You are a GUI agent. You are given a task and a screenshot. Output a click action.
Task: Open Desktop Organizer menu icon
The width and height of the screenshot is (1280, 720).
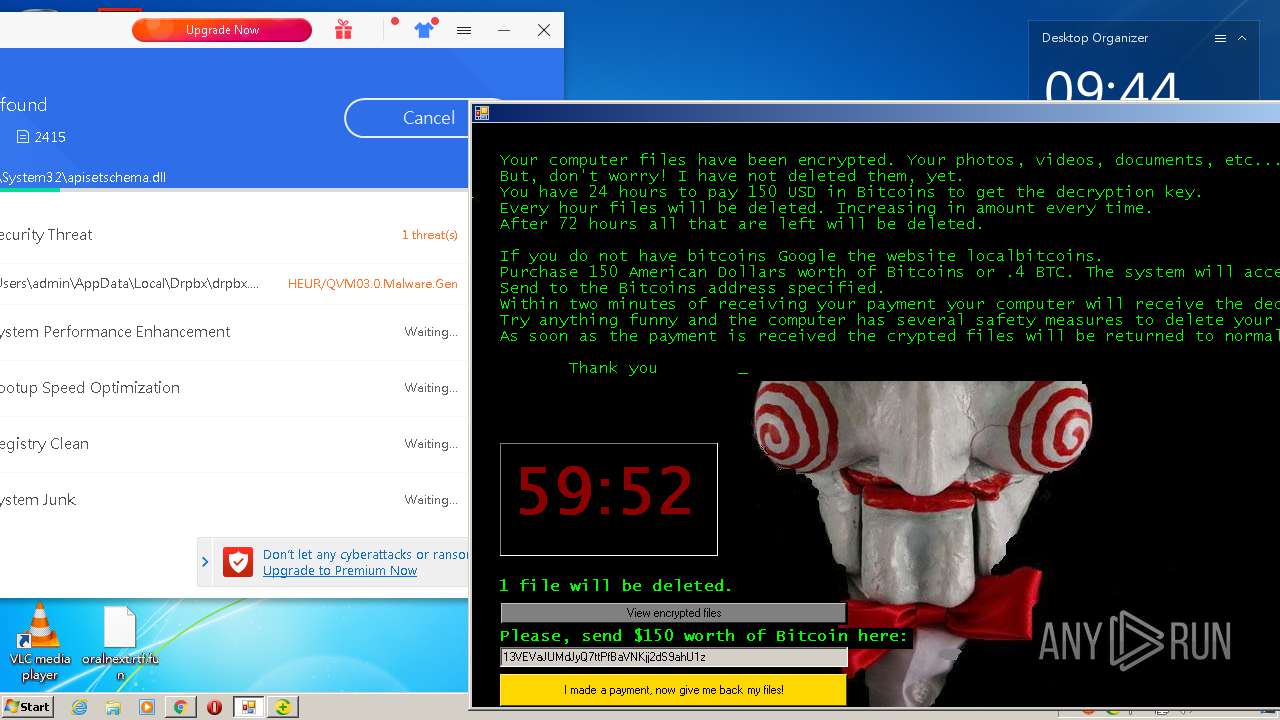[1220, 38]
